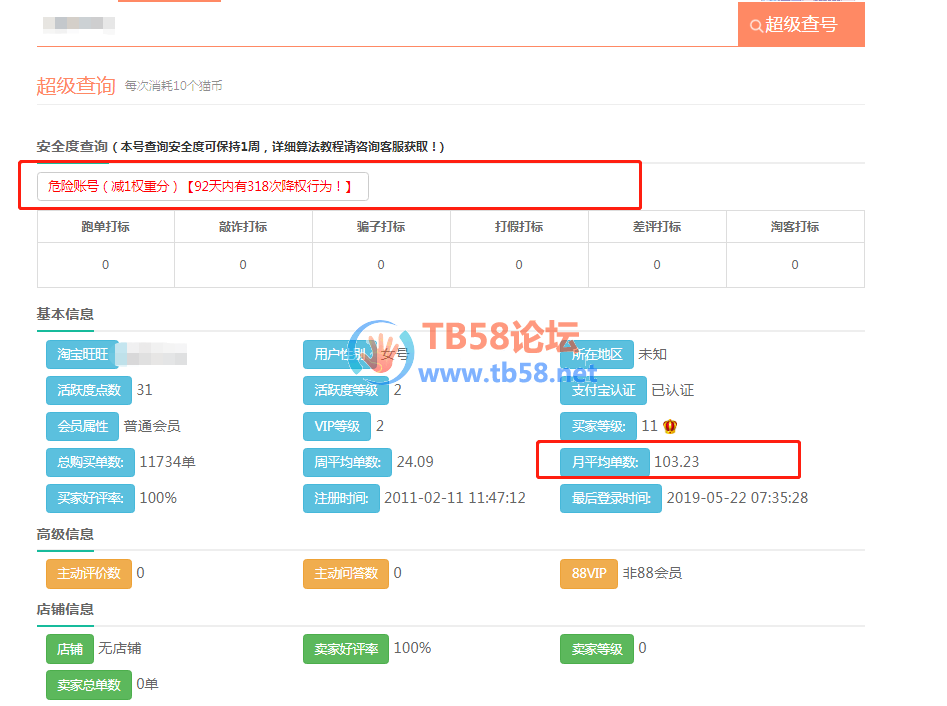Select the 活跃度点数 tag
This screenshot has width=947, height=706.
(88, 390)
